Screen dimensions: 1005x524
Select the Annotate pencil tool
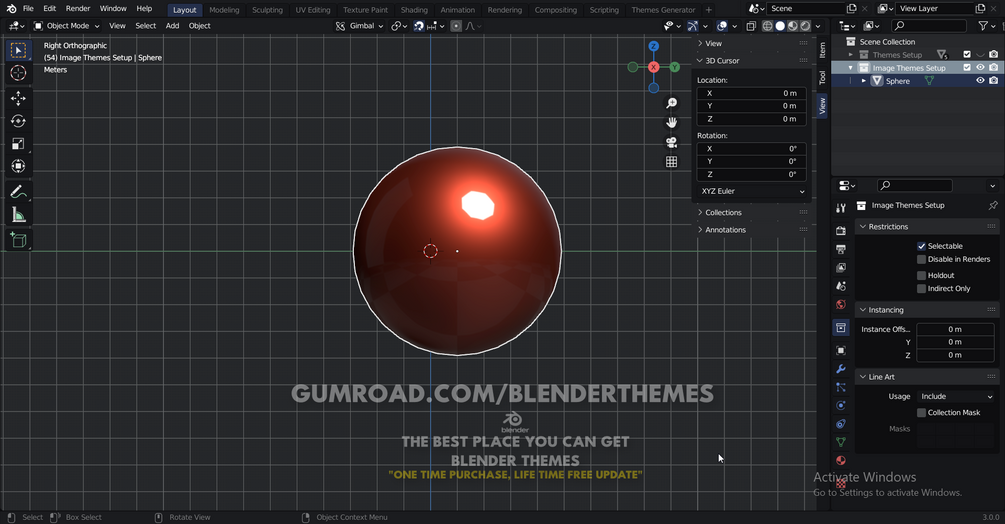[18, 192]
